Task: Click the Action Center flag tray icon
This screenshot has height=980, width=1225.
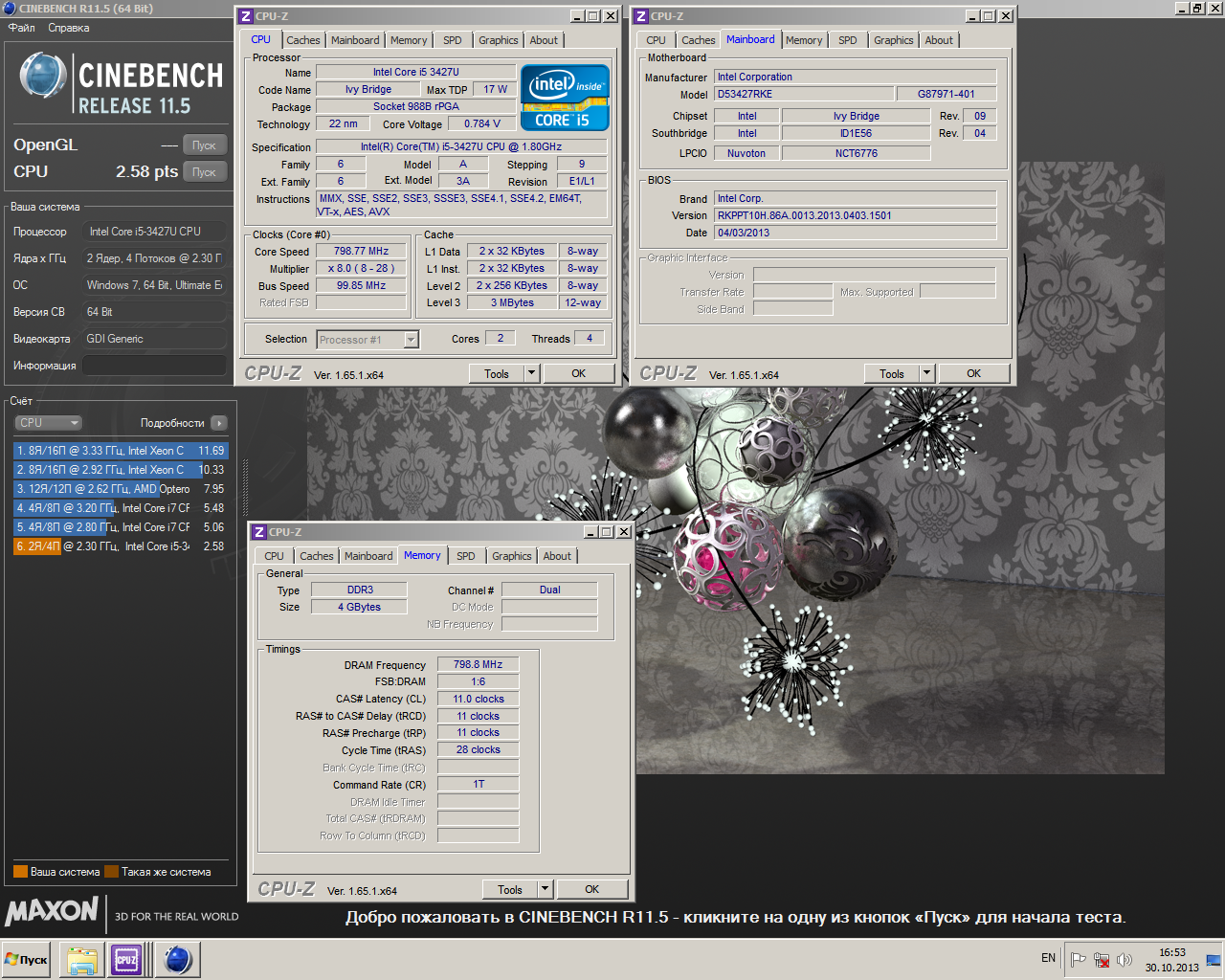Action: 1078,959
